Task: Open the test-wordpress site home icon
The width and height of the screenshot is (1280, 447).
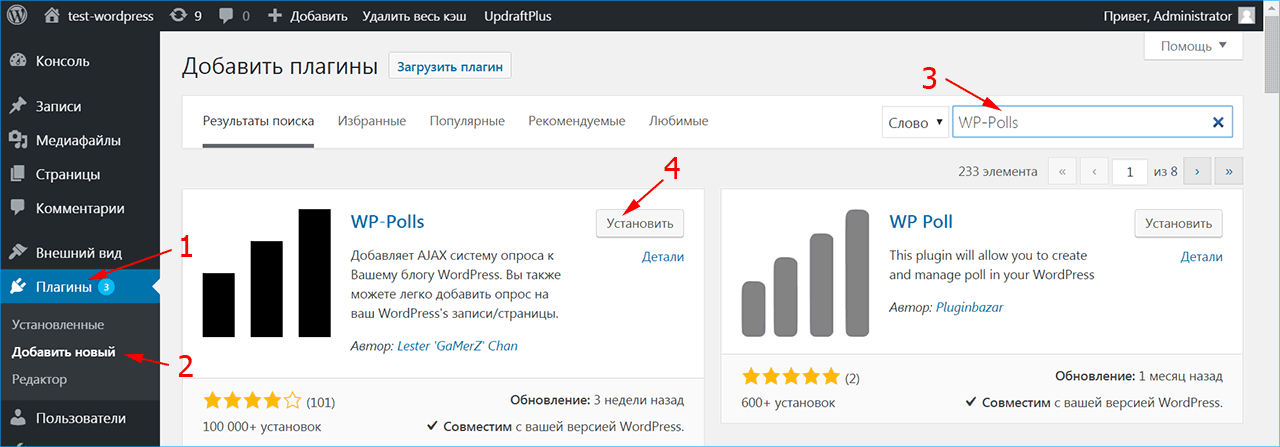Action: click(x=52, y=16)
